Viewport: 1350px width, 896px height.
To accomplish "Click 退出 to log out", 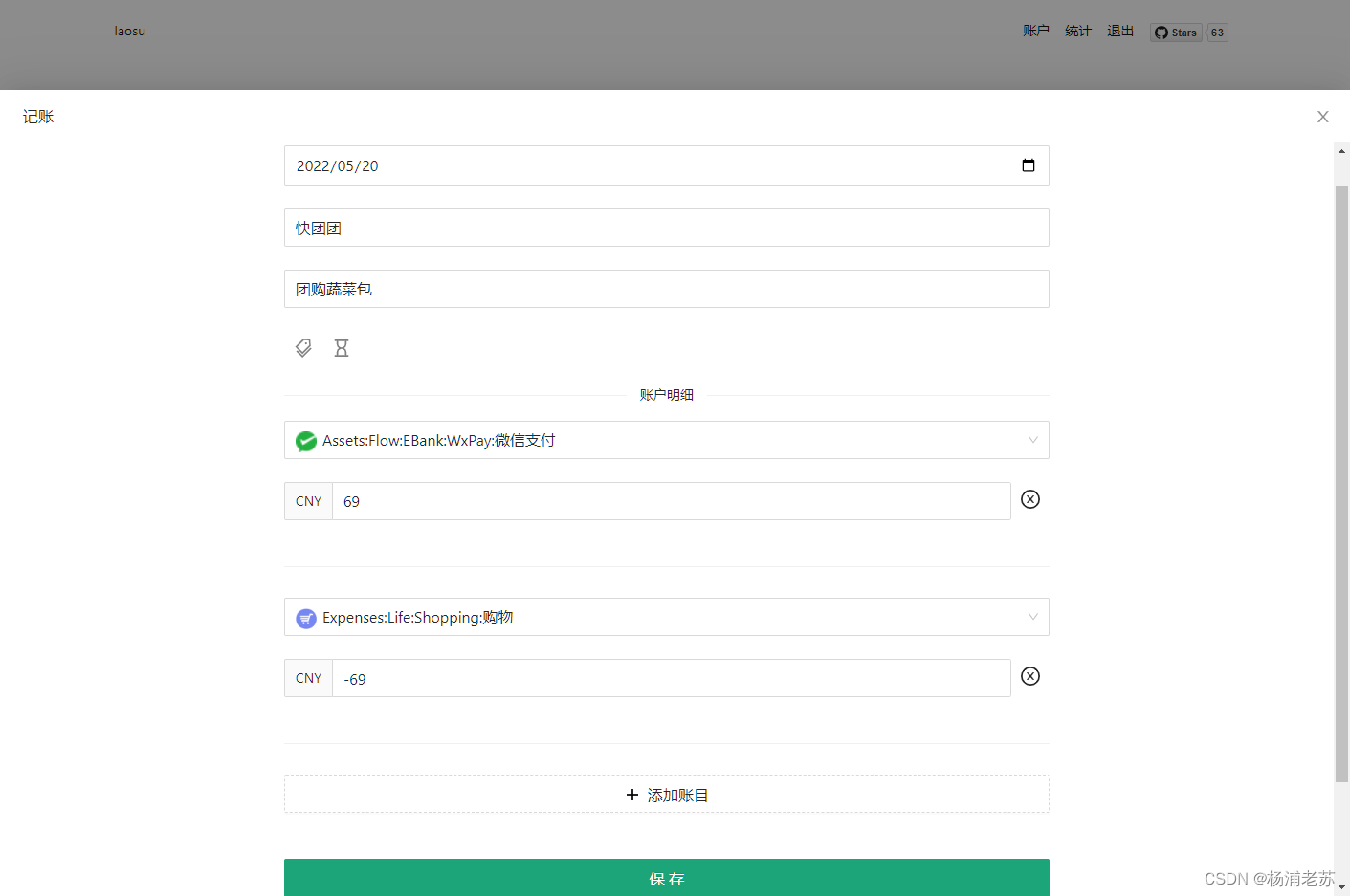I will [x=1120, y=30].
